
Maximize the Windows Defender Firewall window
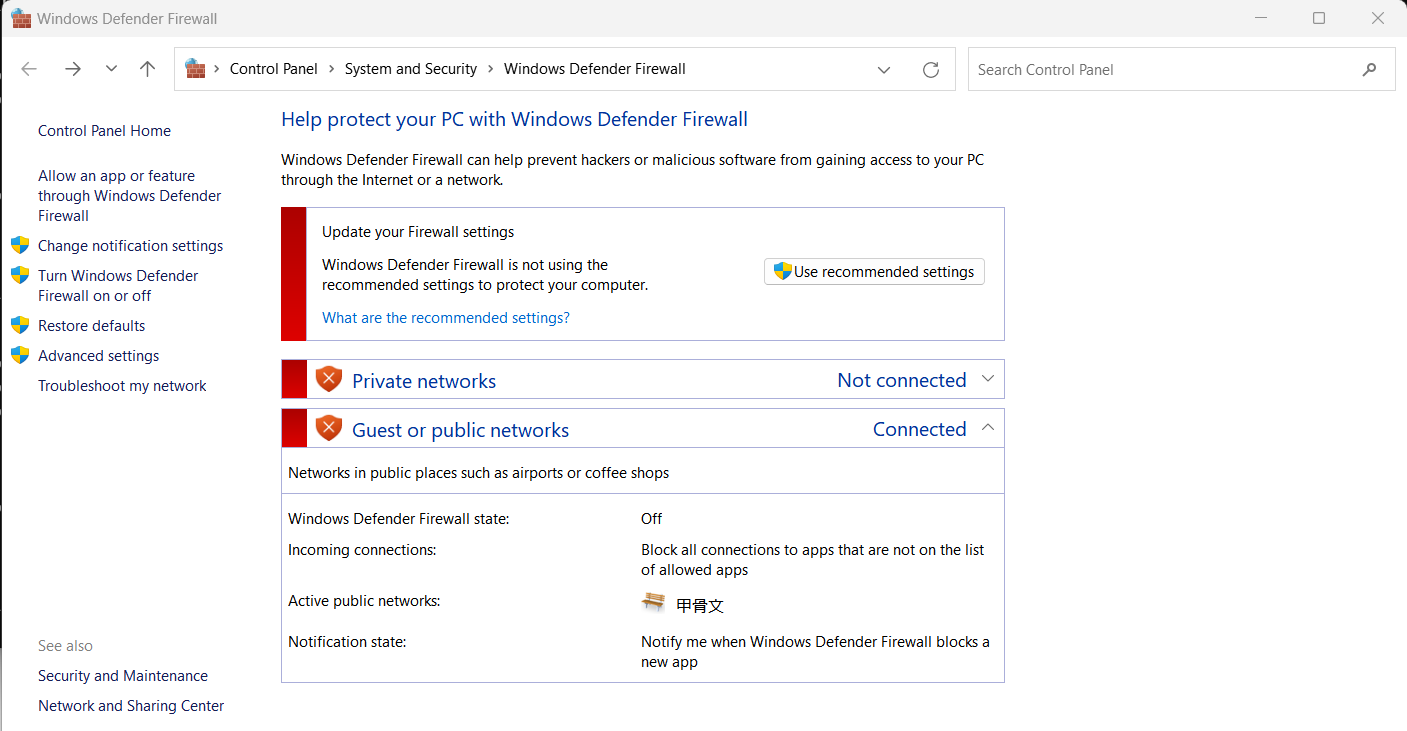click(x=1319, y=18)
